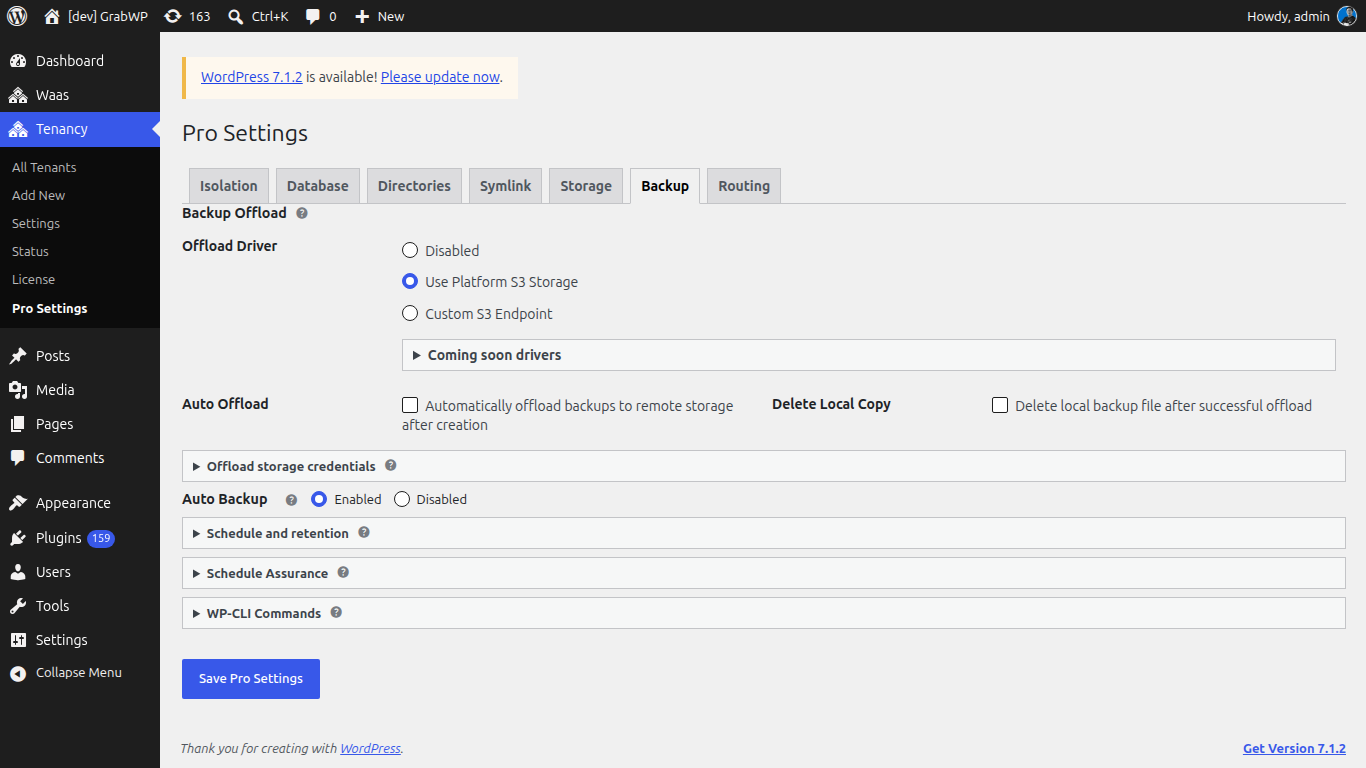
Task: Switch to the Isolation tab
Action: (x=229, y=186)
